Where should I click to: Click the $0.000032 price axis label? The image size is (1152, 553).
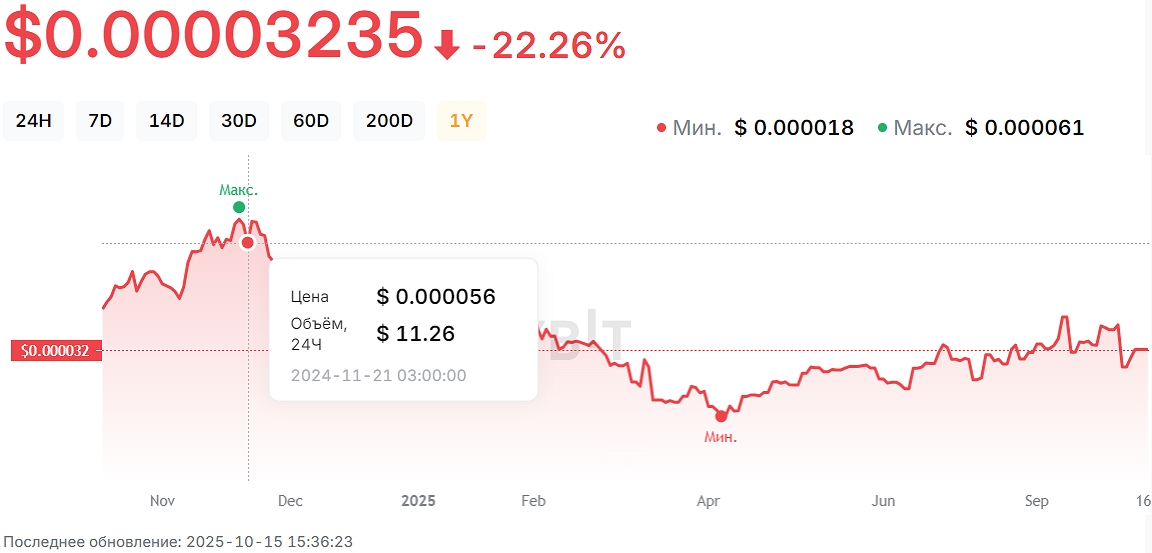click(x=56, y=351)
